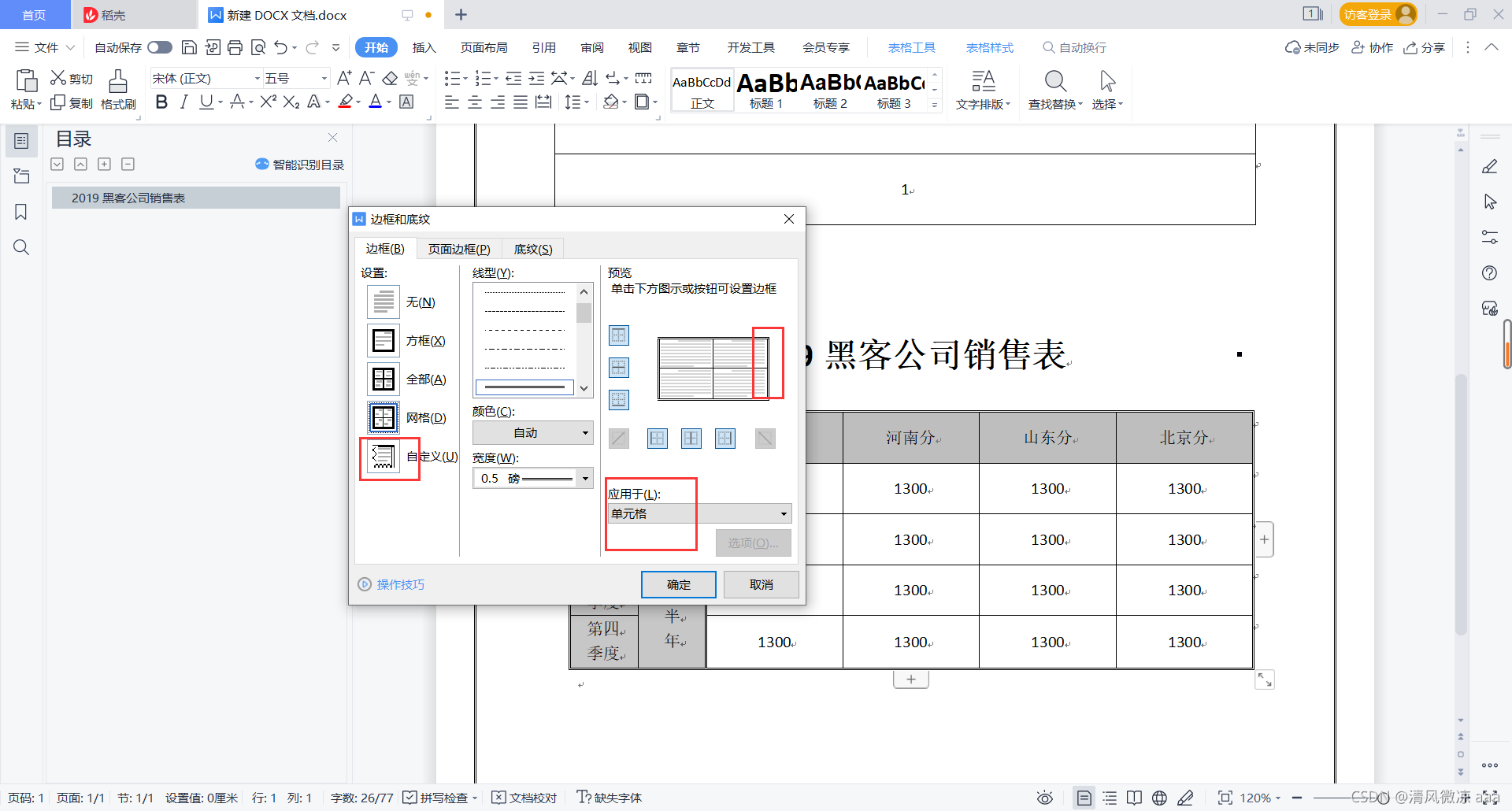
Task: Select the 自定义 border setting
Action: click(x=383, y=457)
